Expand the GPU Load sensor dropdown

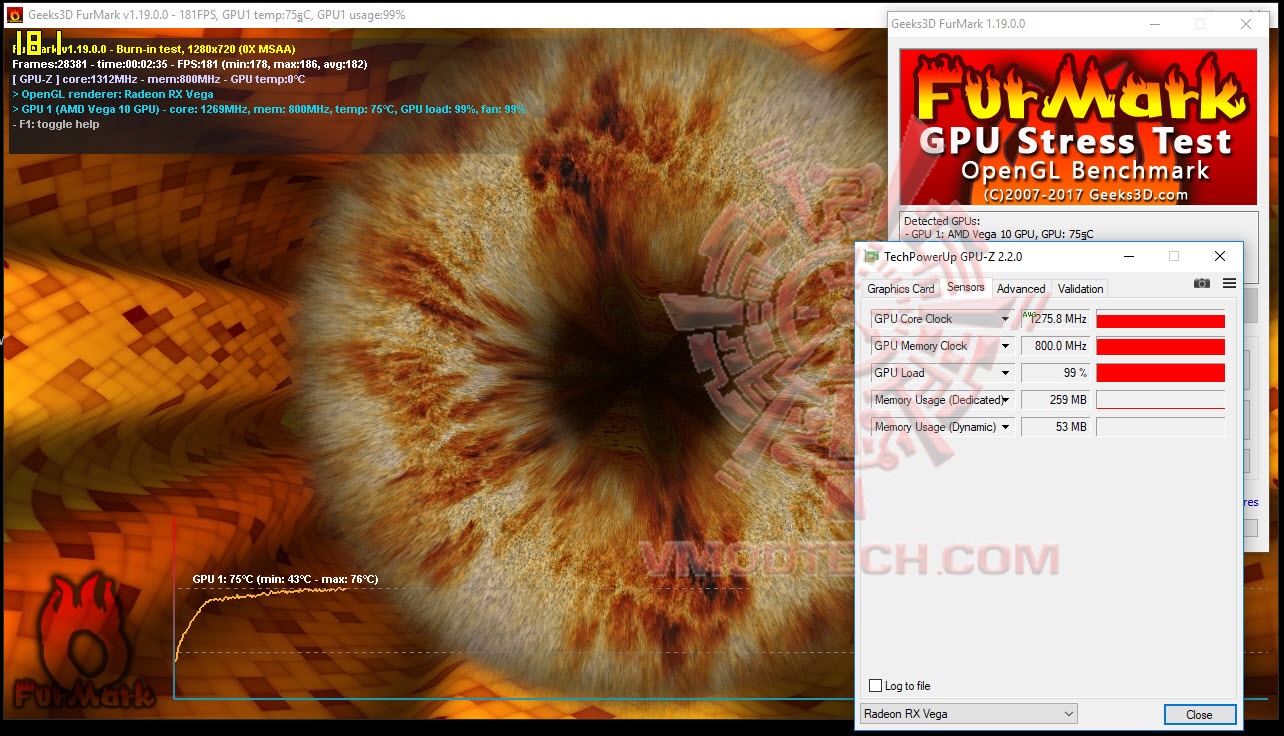1006,373
